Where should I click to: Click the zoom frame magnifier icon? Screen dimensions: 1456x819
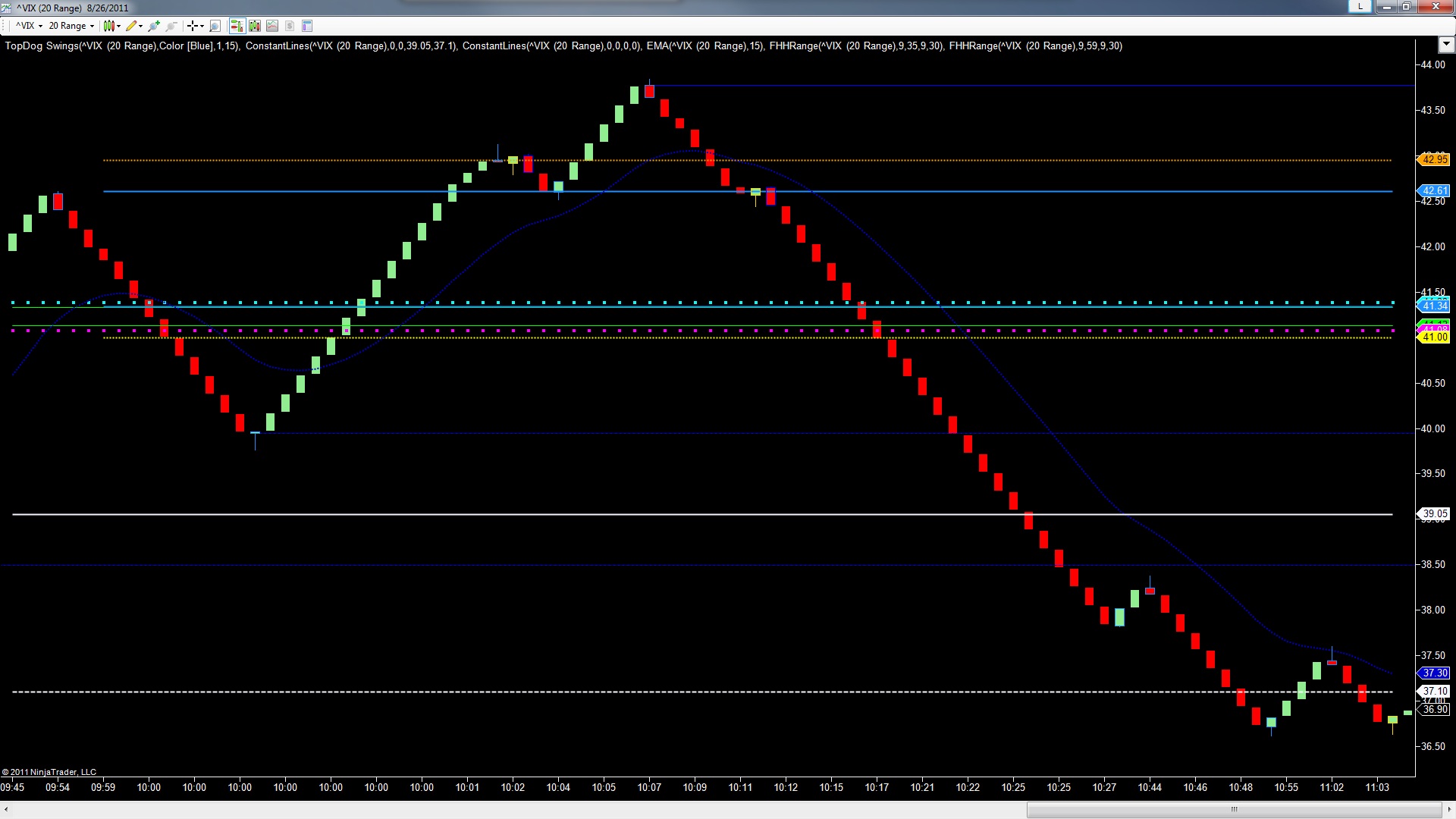point(215,26)
